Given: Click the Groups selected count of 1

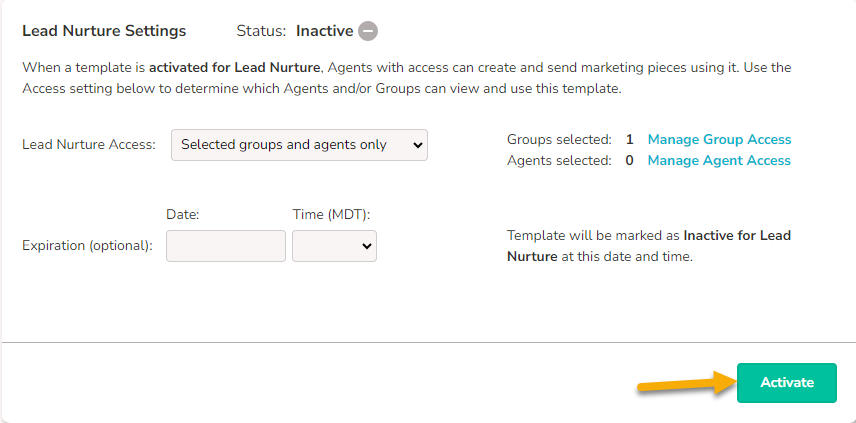Looking at the screenshot, I should click(x=629, y=140).
